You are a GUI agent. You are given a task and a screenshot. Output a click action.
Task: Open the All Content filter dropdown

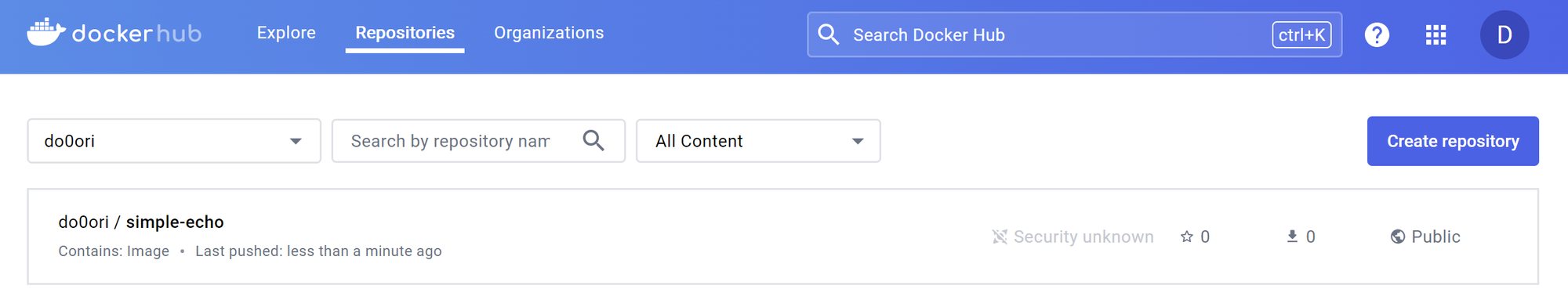point(758,141)
